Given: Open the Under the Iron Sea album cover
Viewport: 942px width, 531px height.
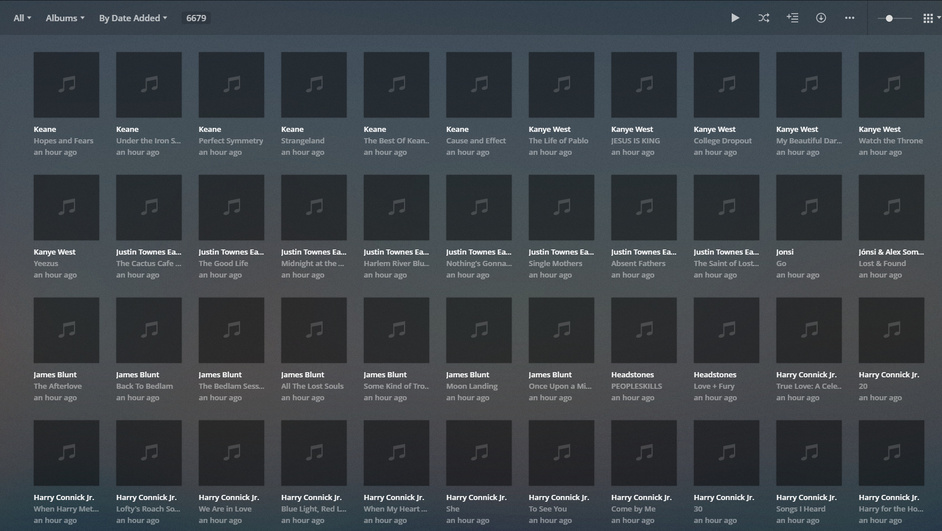Looking at the screenshot, I should click(148, 85).
